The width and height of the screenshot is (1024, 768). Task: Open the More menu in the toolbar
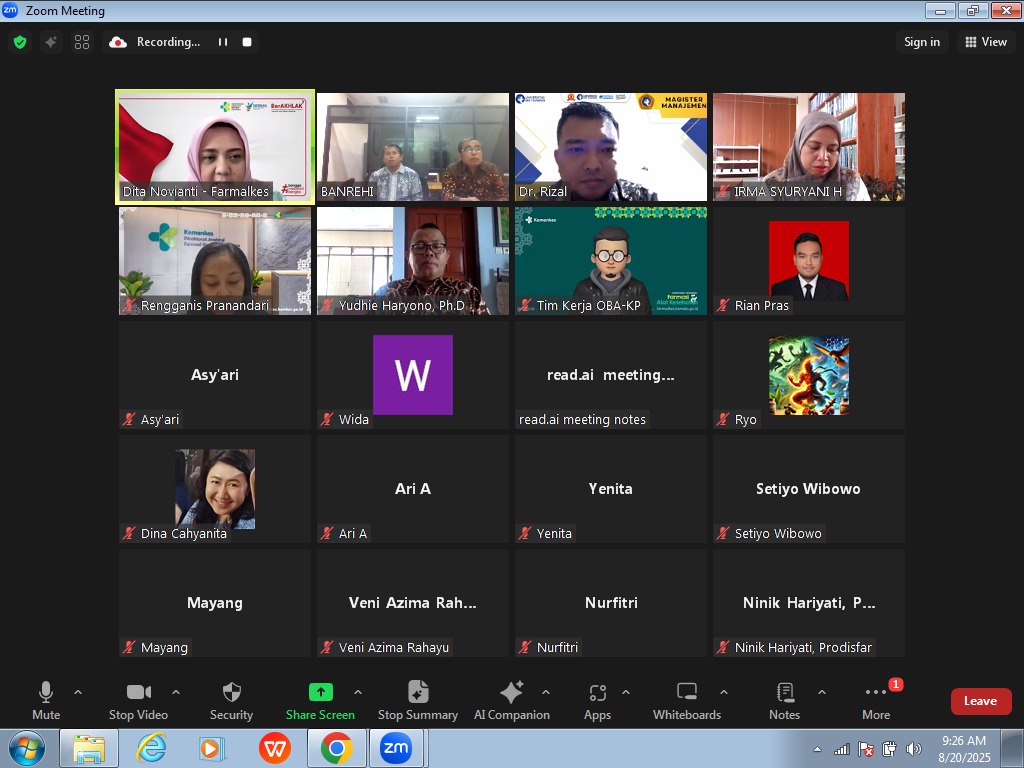click(876, 700)
